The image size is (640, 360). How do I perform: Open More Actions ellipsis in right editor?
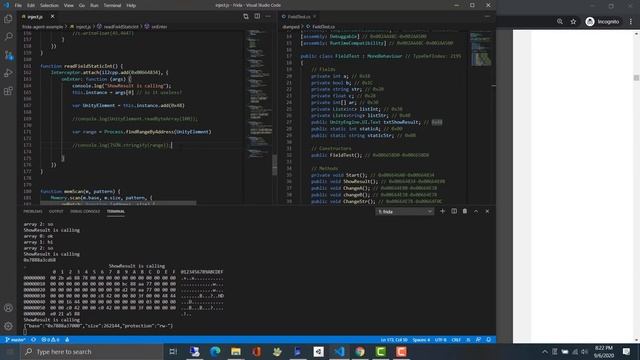click(487, 16)
